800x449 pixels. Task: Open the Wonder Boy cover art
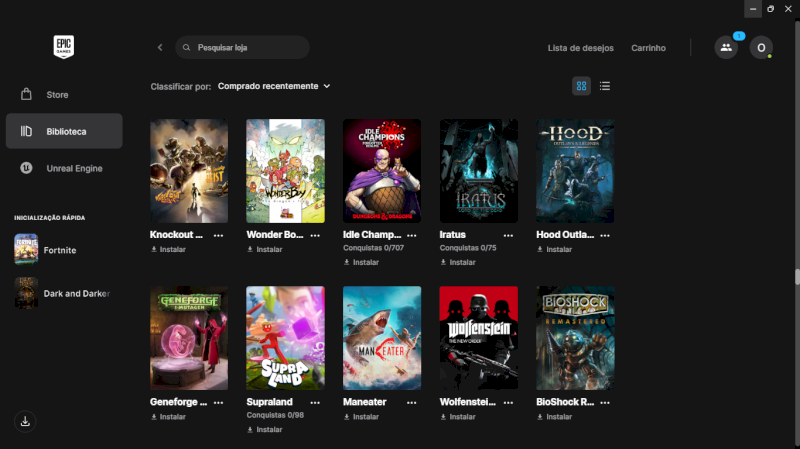pos(285,171)
